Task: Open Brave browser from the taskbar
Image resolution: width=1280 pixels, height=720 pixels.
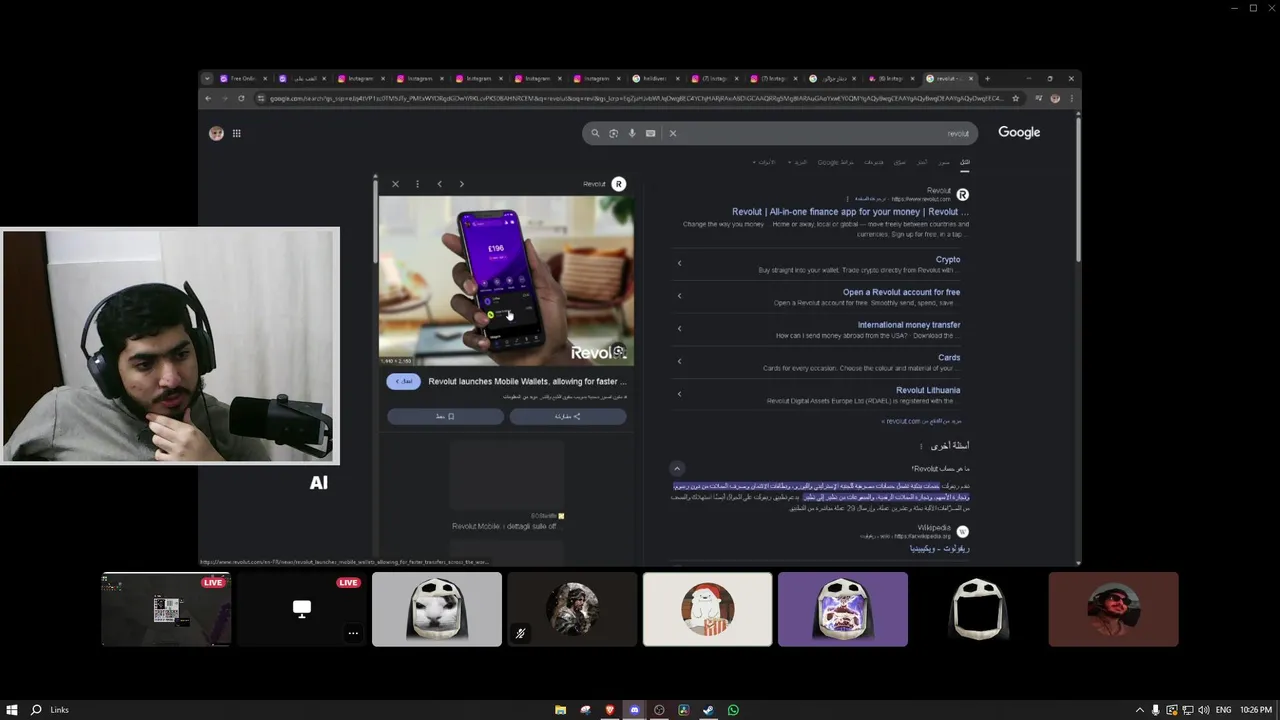Action: tap(609, 710)
